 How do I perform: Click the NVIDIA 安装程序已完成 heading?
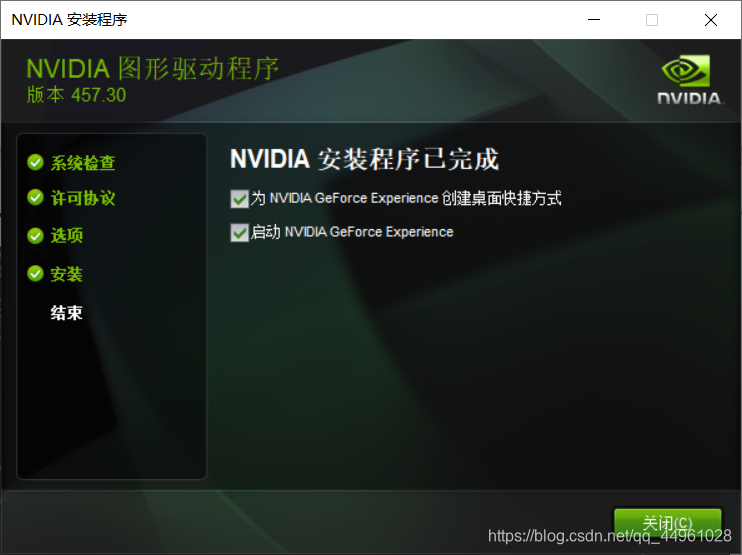364,159
